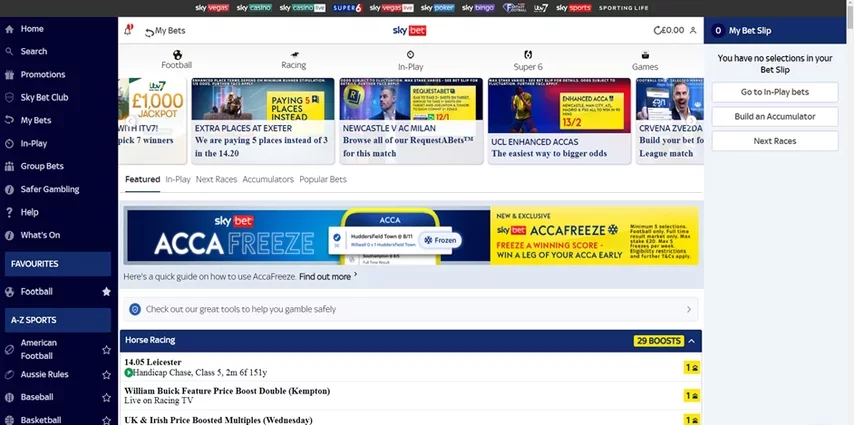Click the Promotions gift icon
The image size is (854, 425).
click(x=9, y=75)
